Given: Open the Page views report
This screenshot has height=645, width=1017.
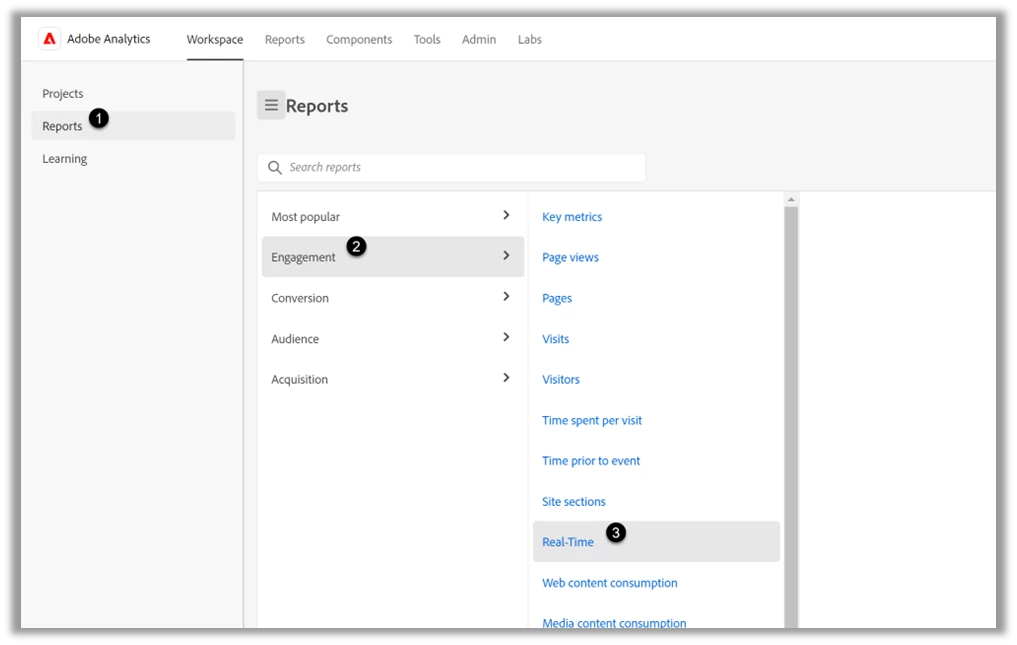Looking at the screenshot, I should (x=570, y=258).
